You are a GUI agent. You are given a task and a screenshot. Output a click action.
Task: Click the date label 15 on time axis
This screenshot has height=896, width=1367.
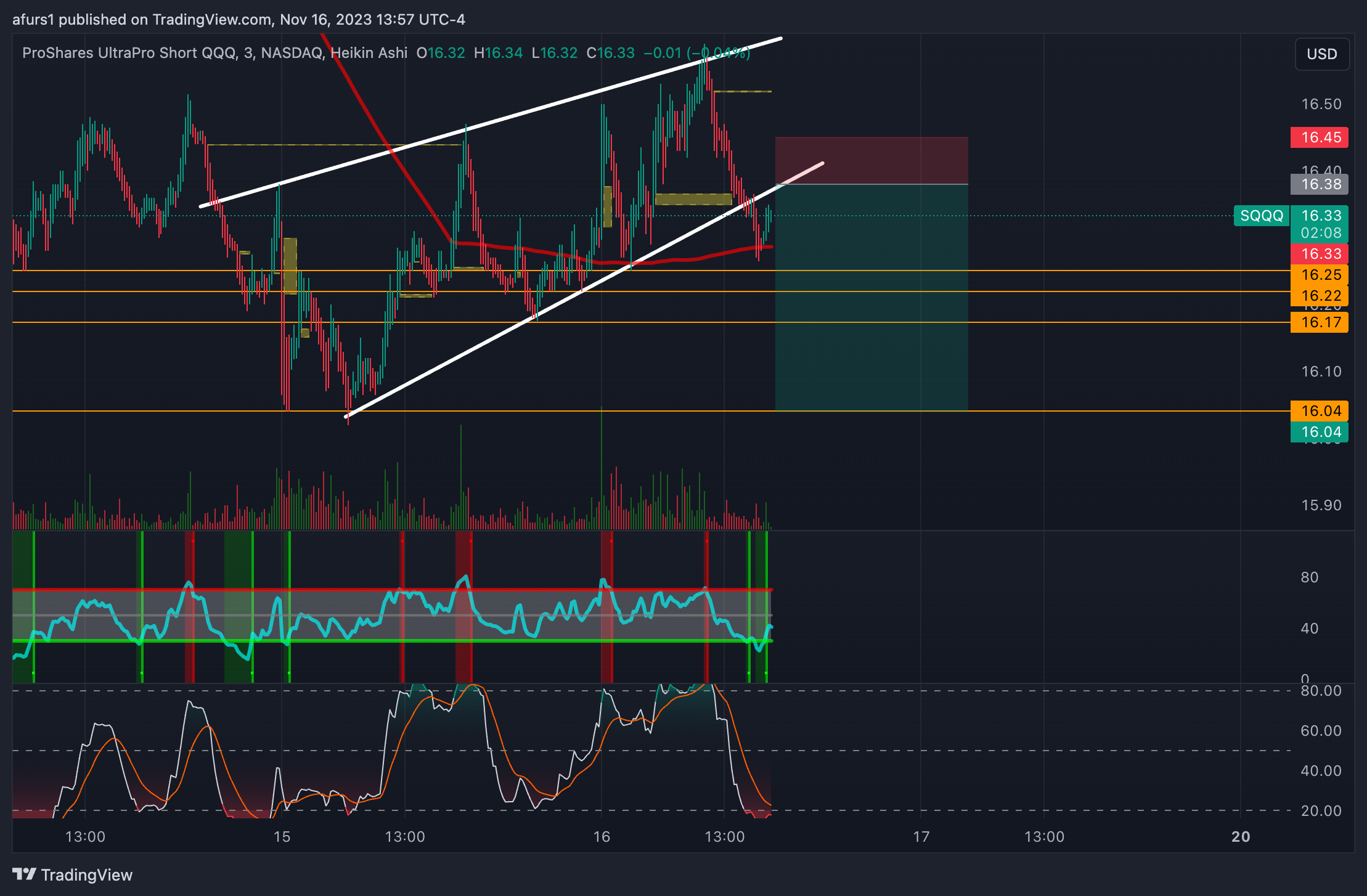click(x=282, y=837)
